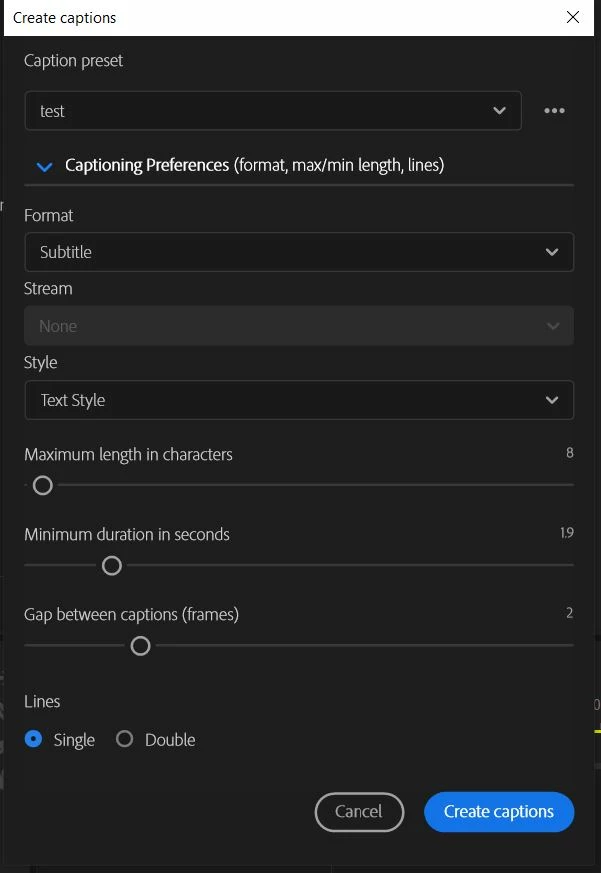Click the disabled Stream dropdown showing None
The width and height of the screenshot is (601, 873).
298,326
